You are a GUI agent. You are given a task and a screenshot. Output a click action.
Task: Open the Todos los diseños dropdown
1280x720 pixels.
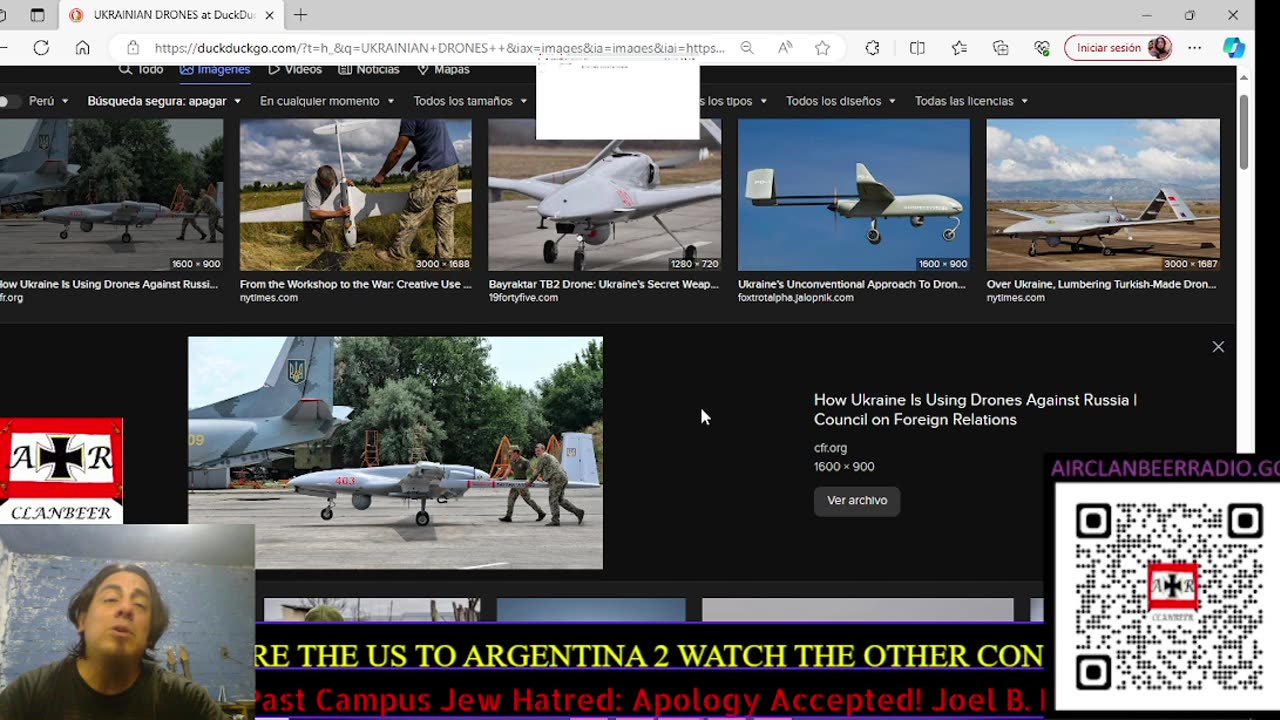coord(841,101)
